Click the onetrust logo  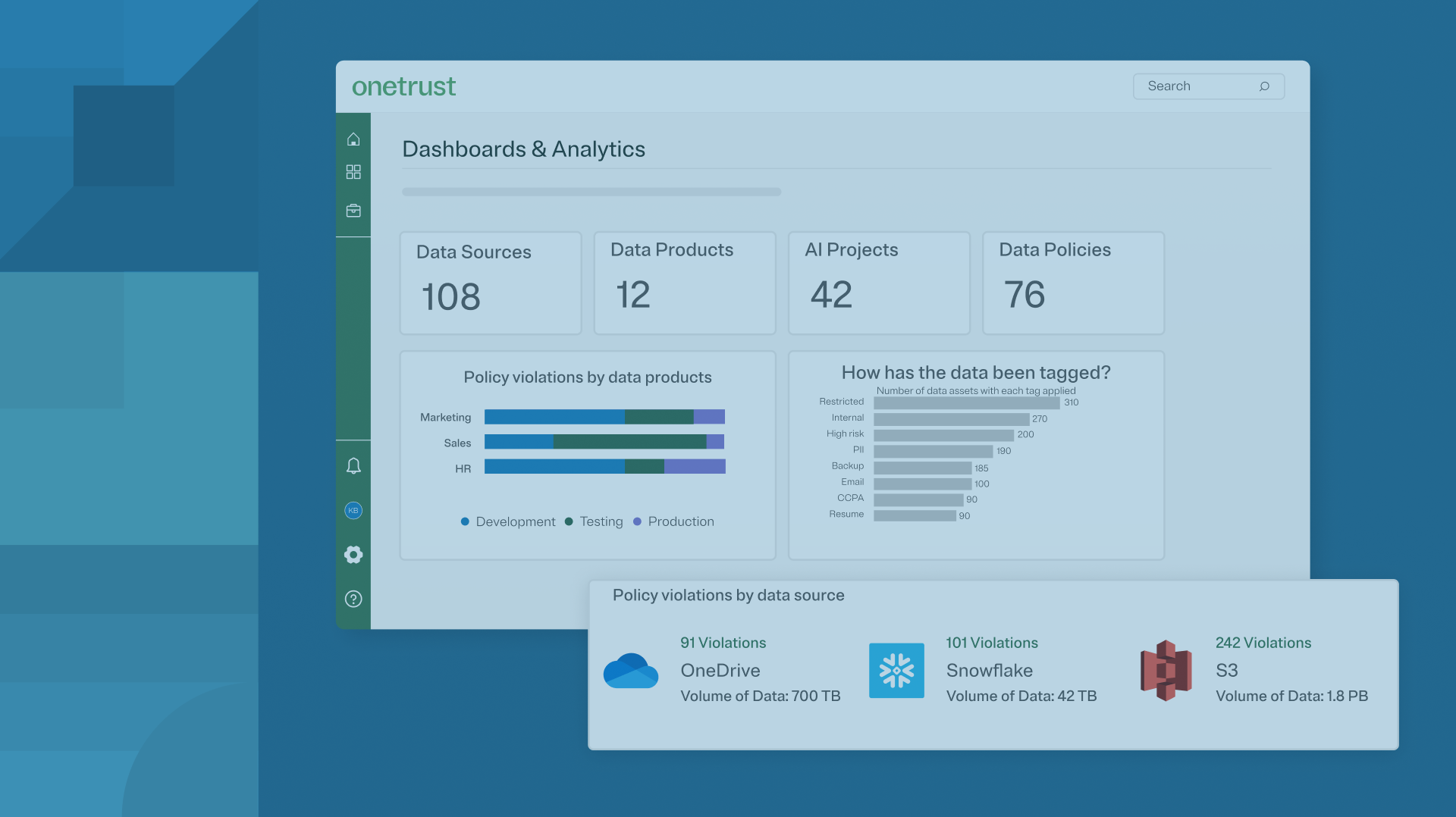[x=403, y=86]
